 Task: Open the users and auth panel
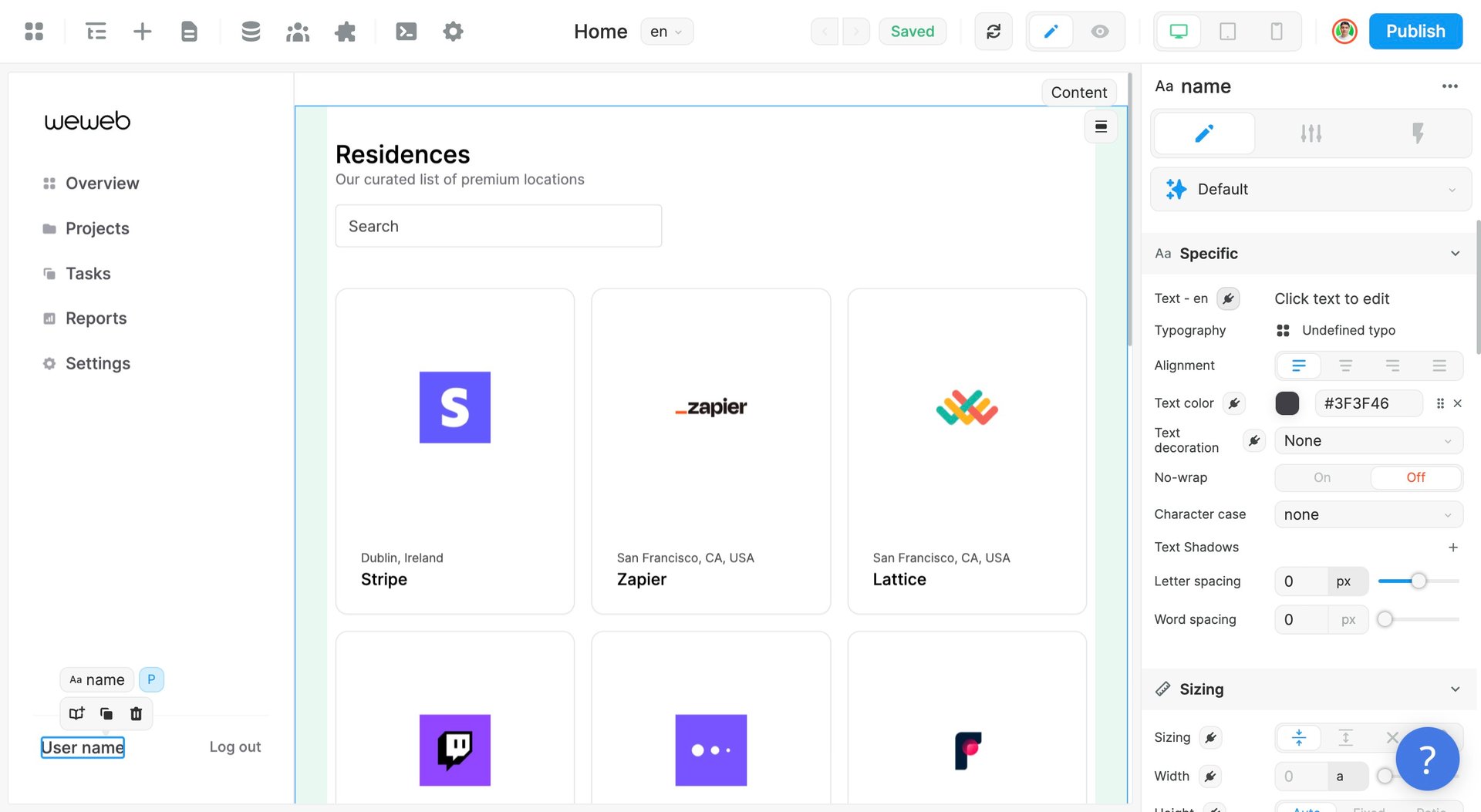[298, 32]
